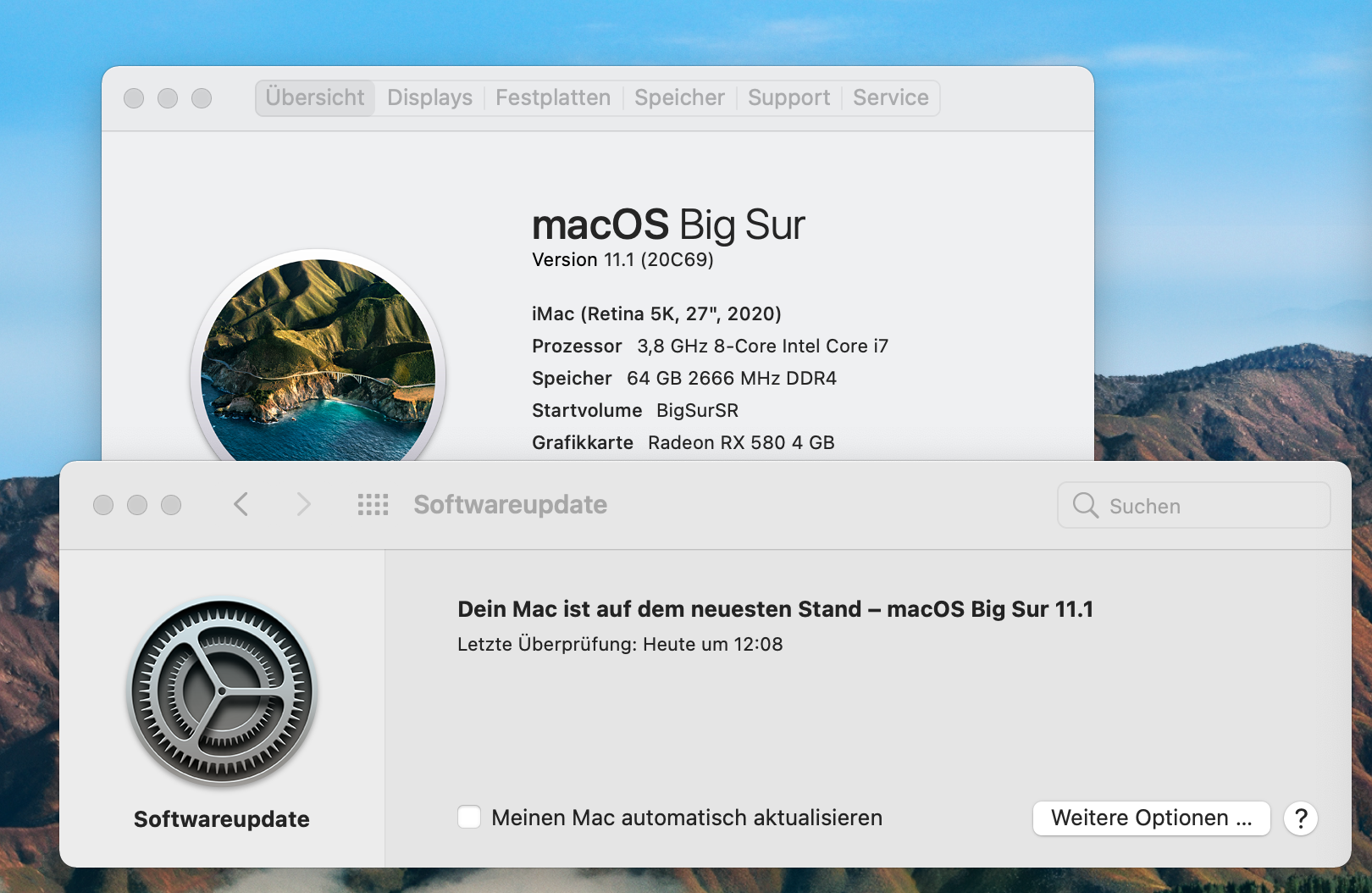Zoom the Softwareupdate window

[171, 505]
